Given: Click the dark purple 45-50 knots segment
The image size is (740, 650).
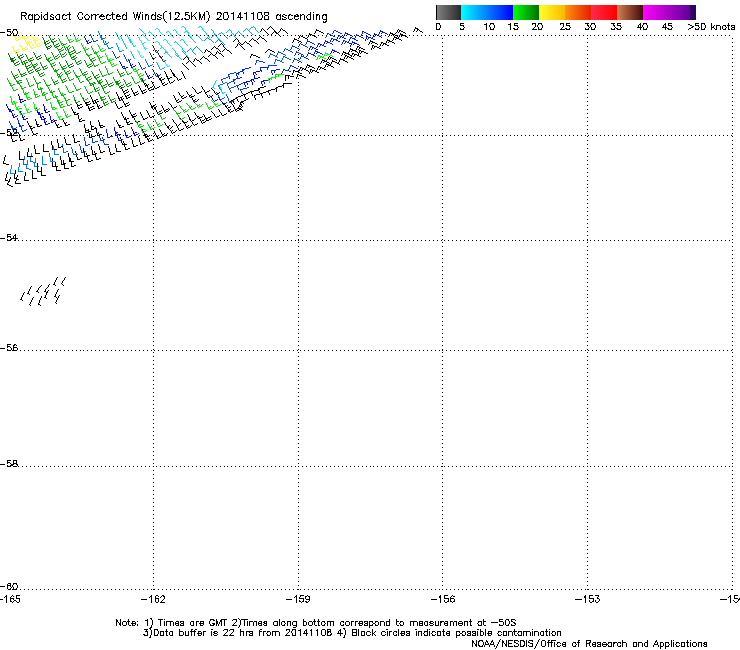Looking at the screenshot, I should [x=682, y=12].
